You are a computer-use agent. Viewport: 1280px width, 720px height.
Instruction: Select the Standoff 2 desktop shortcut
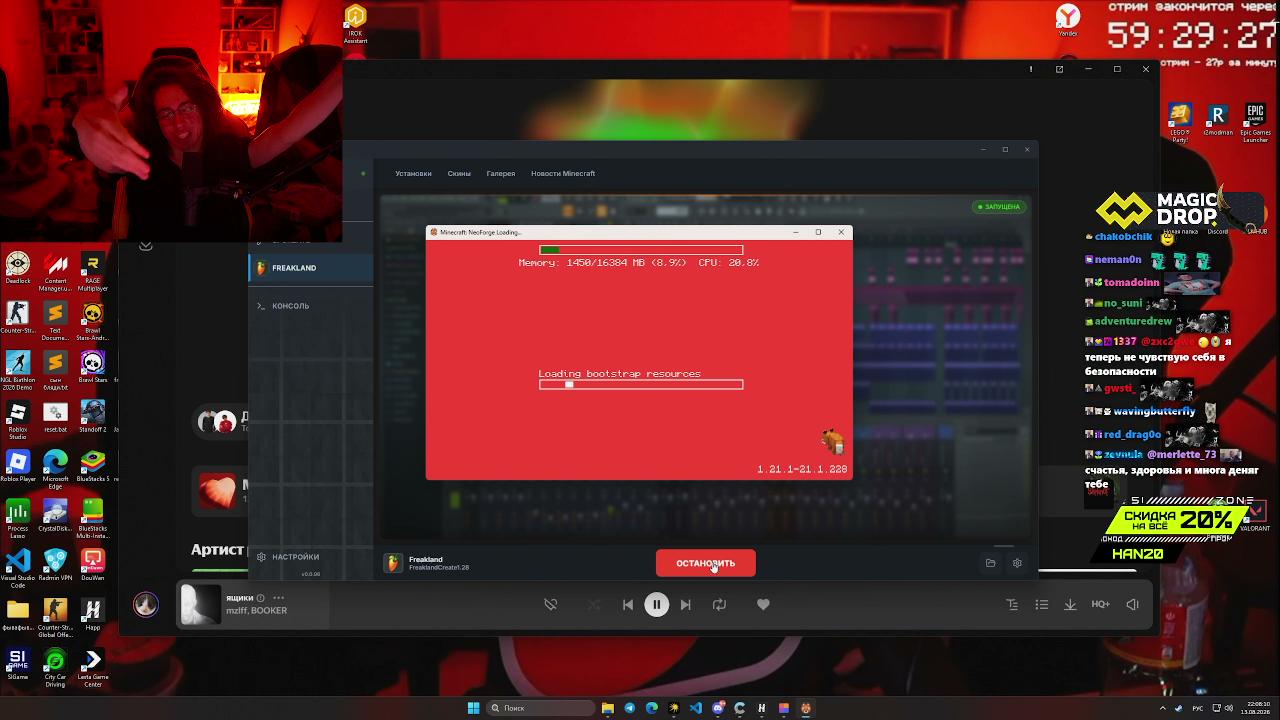pos(92,418)
